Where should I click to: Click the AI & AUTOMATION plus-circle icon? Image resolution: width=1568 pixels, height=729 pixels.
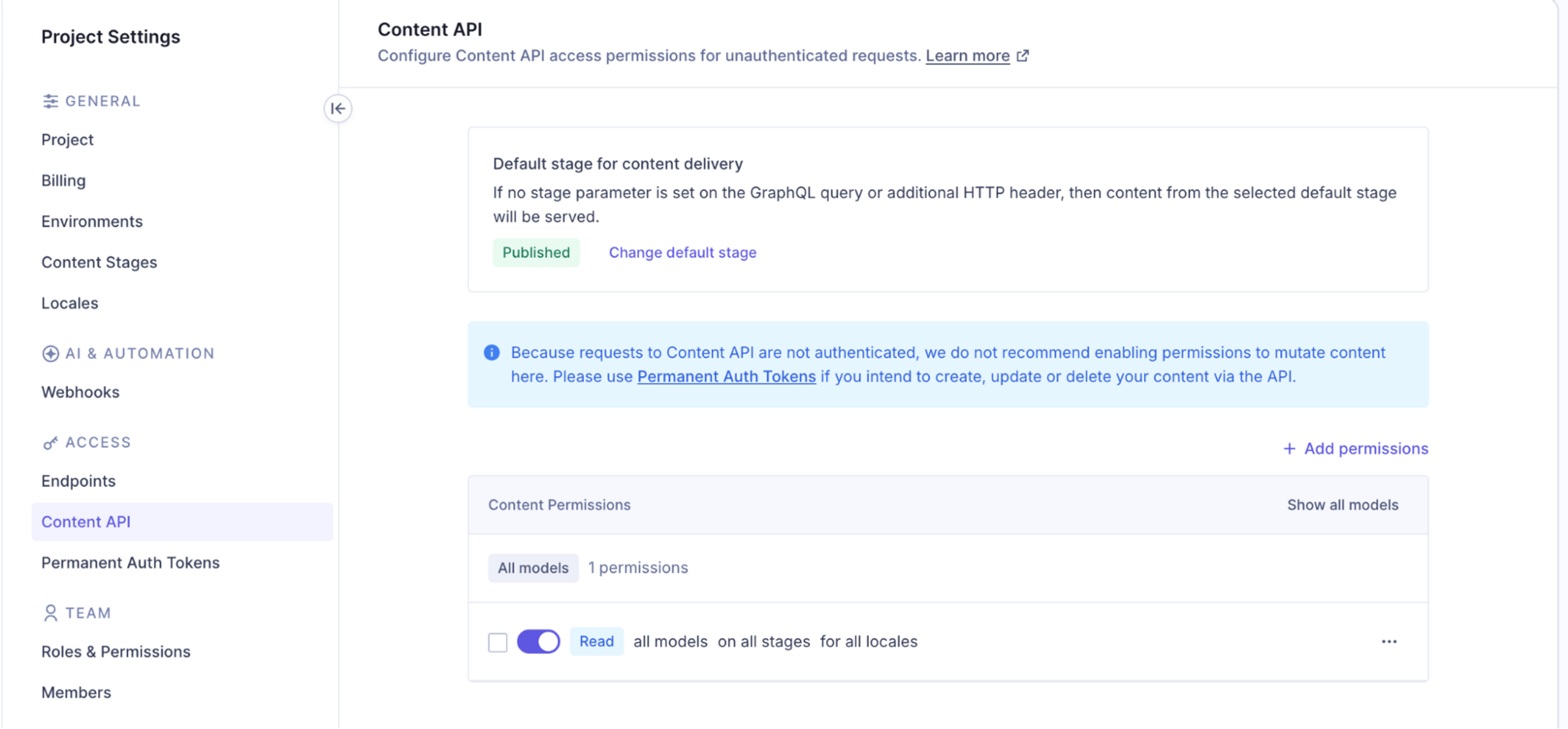pos(51,353)
